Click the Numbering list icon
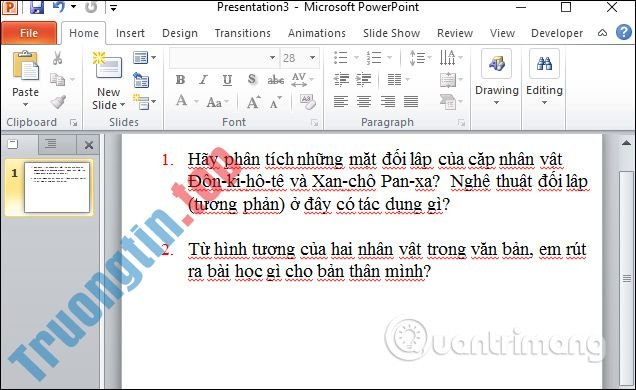 click(374, 58)
